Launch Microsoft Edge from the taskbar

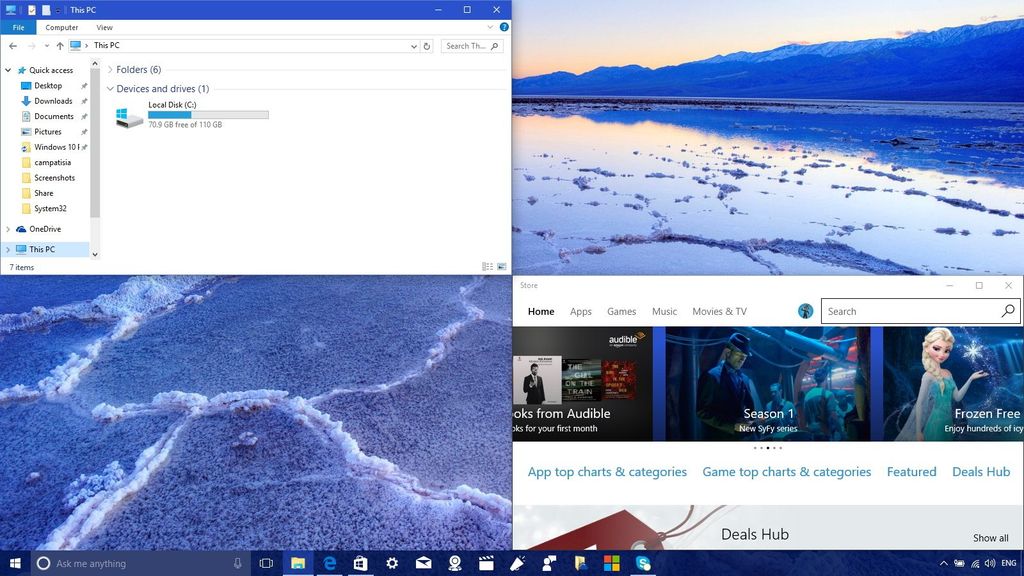click(329, 563)
